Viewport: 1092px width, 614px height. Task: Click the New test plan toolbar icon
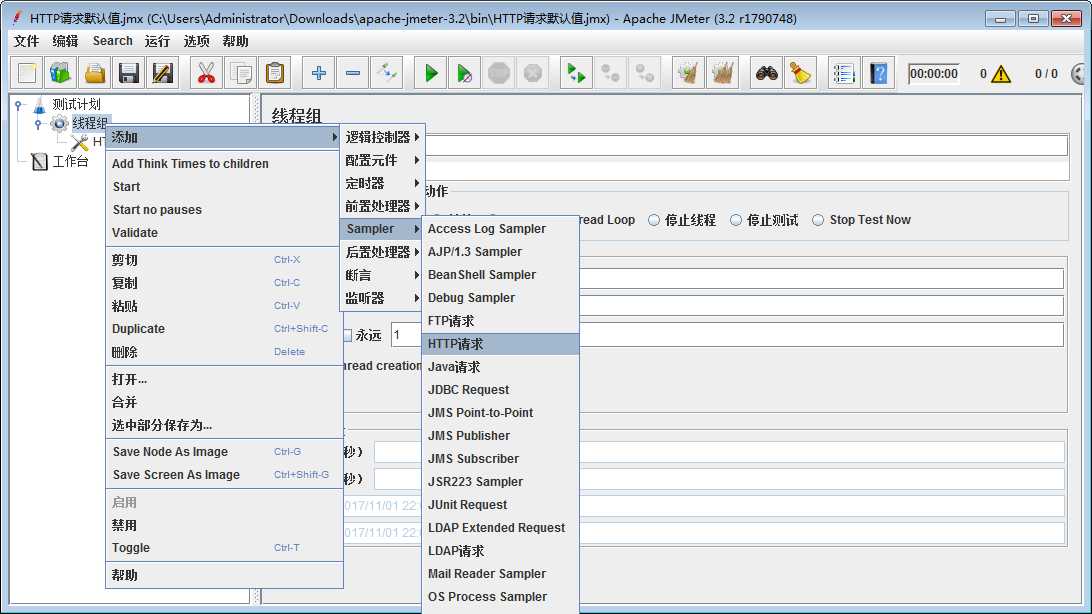(x=27, y=73)
